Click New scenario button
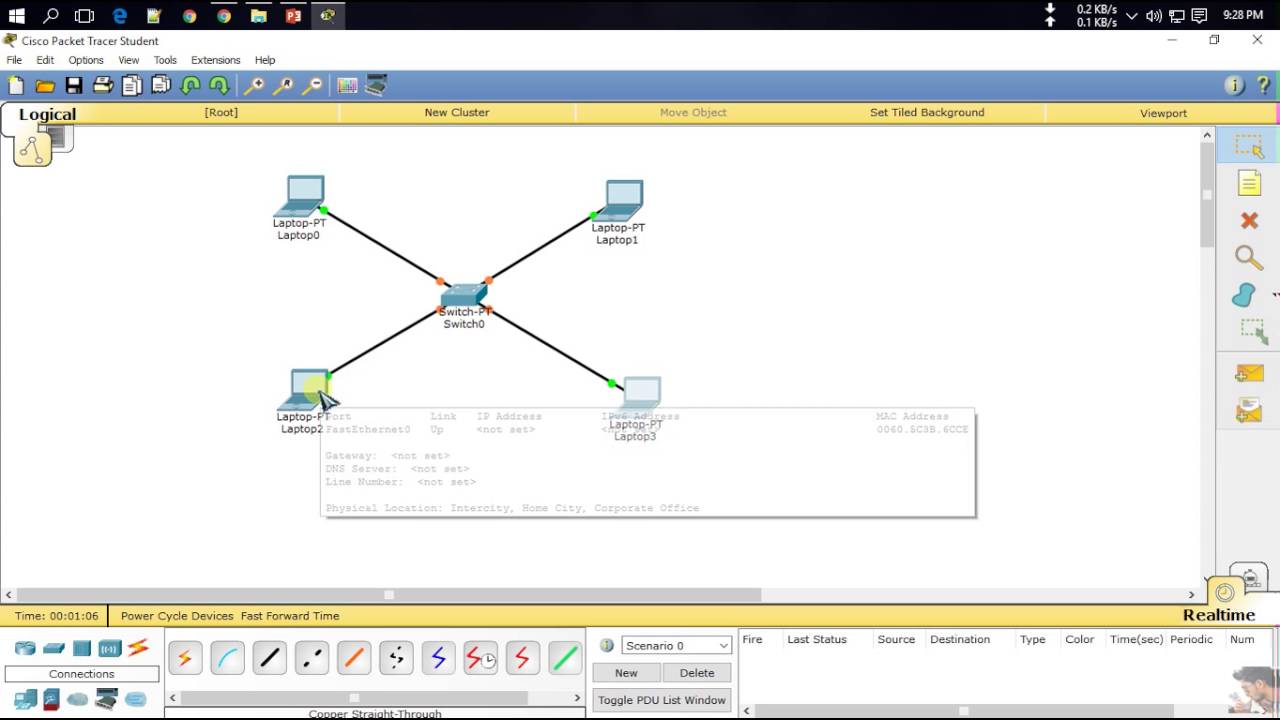1280x720 pixels. click(x=626, y=673)
